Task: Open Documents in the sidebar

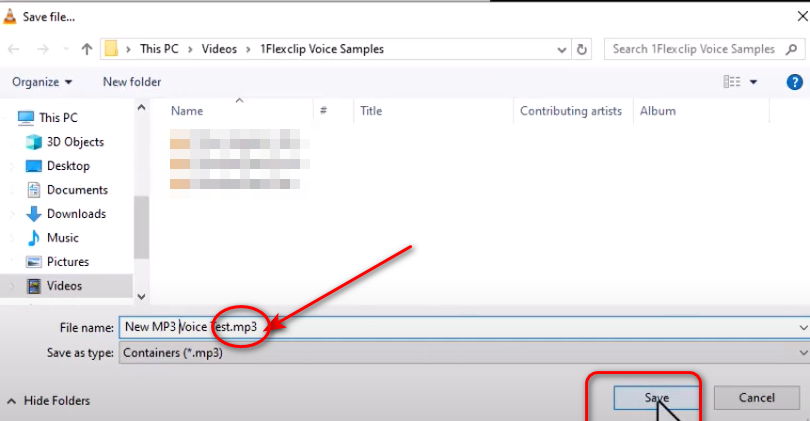Action: point(77,190)
